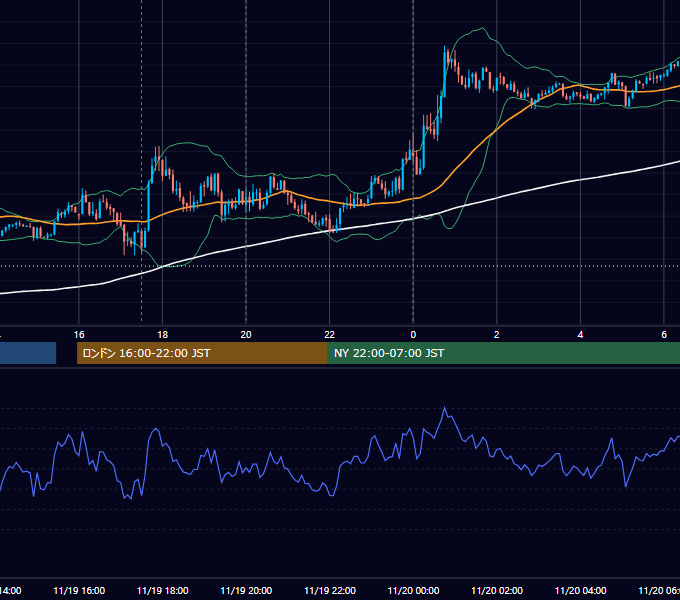The height and width of the screenshot is (600, 680).
Task: Click hour label 18 on upper time axis
Action: [x=163, y=334]
